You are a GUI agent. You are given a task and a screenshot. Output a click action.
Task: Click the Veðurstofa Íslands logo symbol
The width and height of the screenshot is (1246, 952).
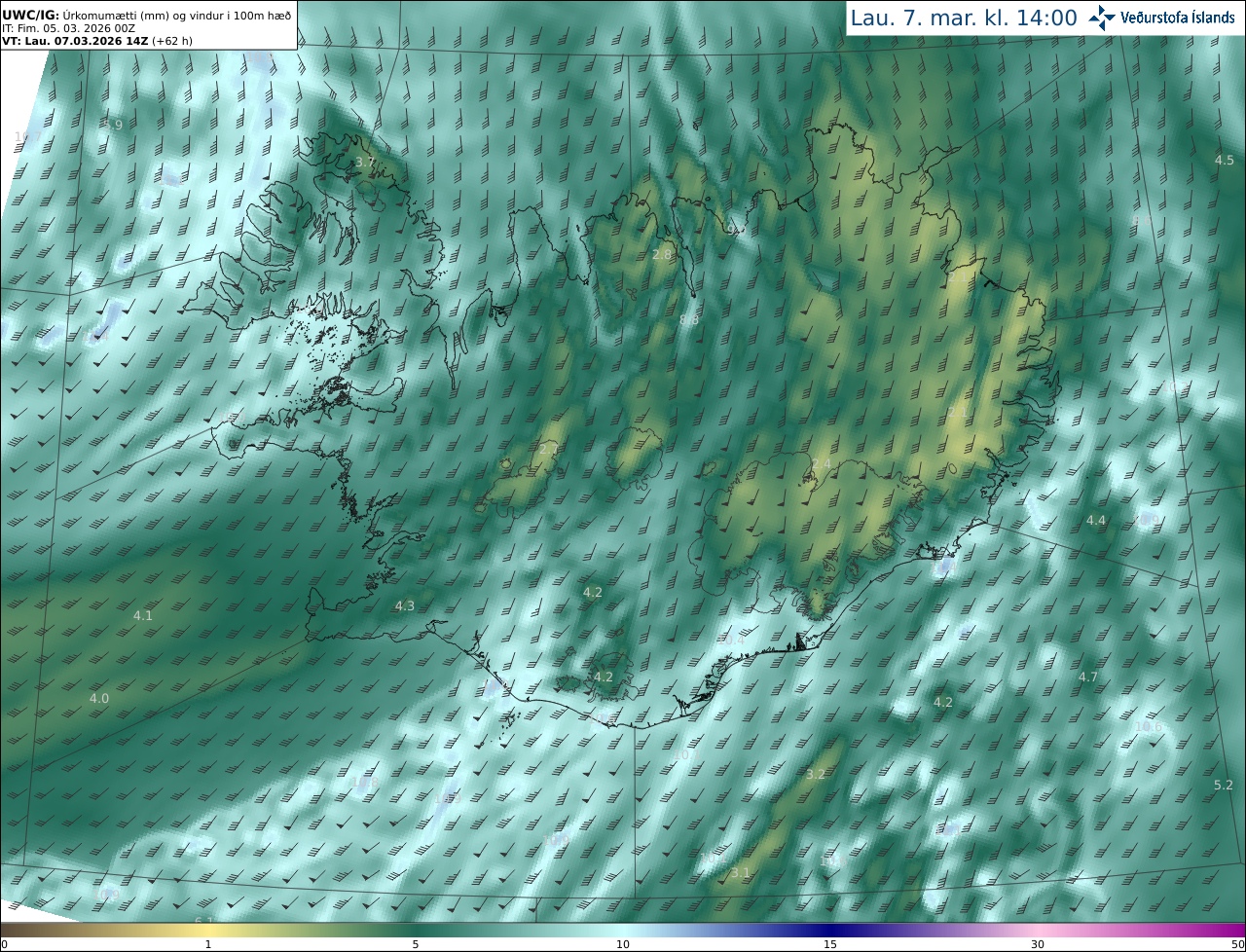point(1103,18)
